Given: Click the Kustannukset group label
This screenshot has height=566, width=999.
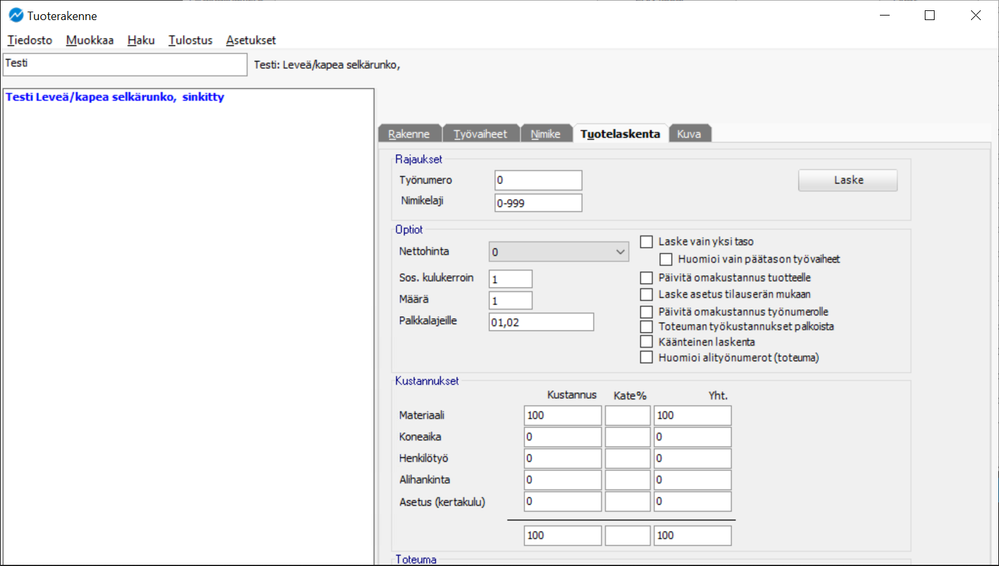Looking at the screenshot, I should coord(427,381).
